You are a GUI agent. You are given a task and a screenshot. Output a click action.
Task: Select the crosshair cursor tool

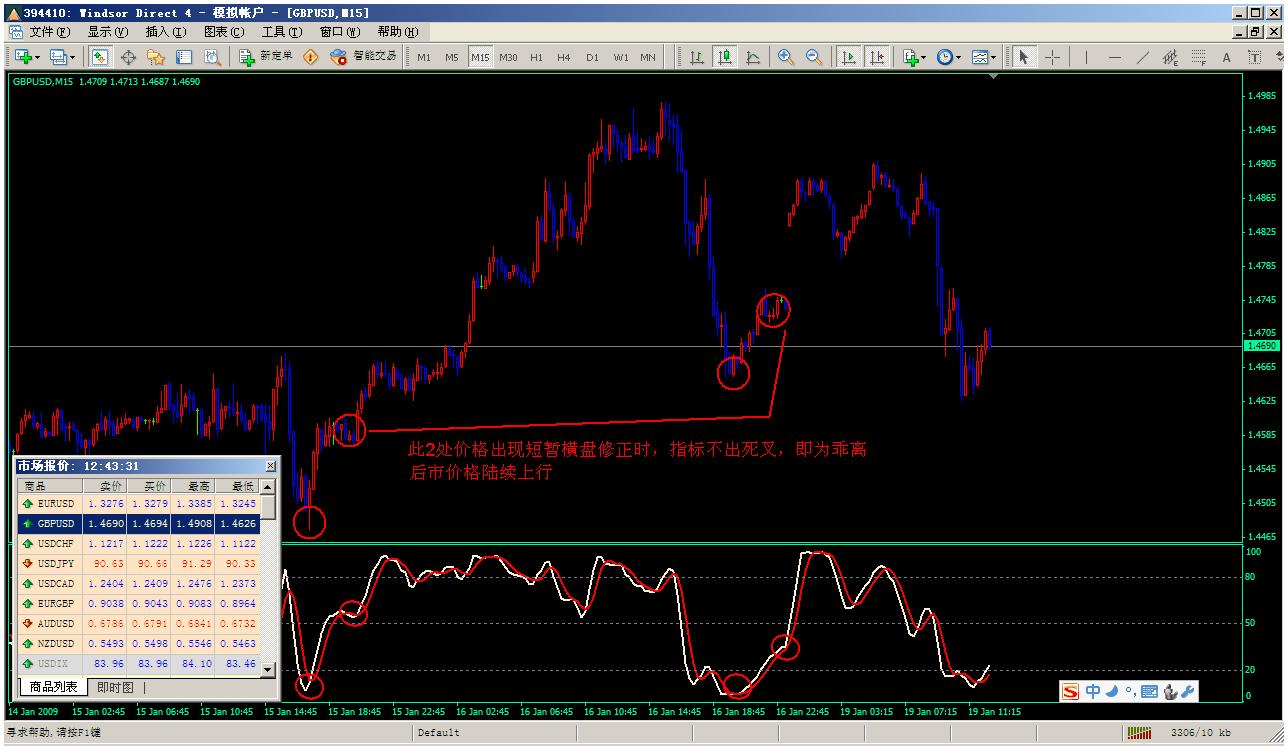[1051, 58]
